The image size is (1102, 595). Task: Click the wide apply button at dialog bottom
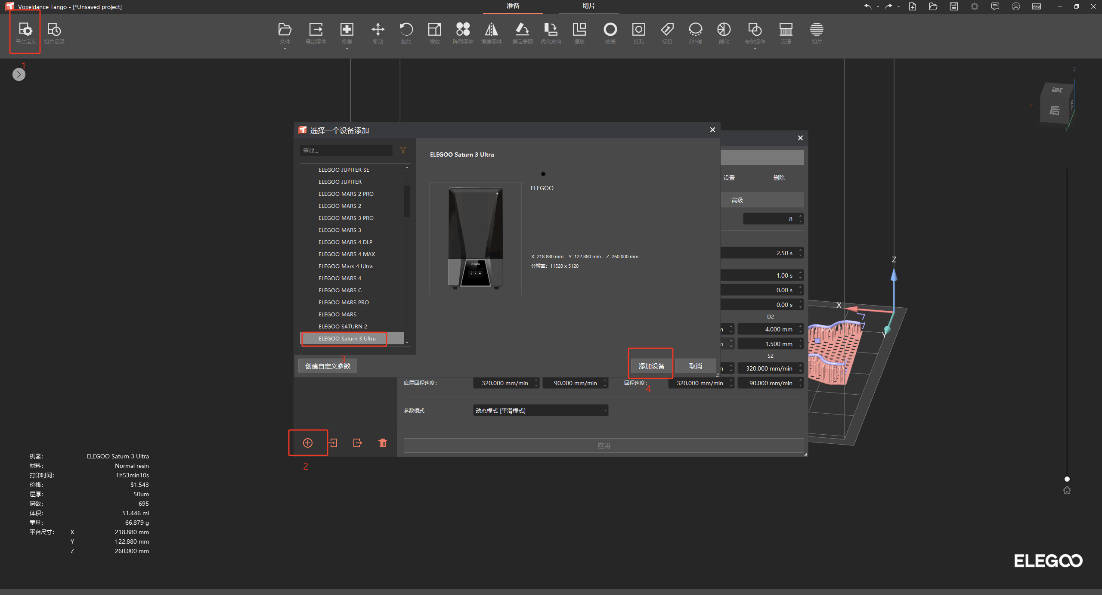pos(604,445)
